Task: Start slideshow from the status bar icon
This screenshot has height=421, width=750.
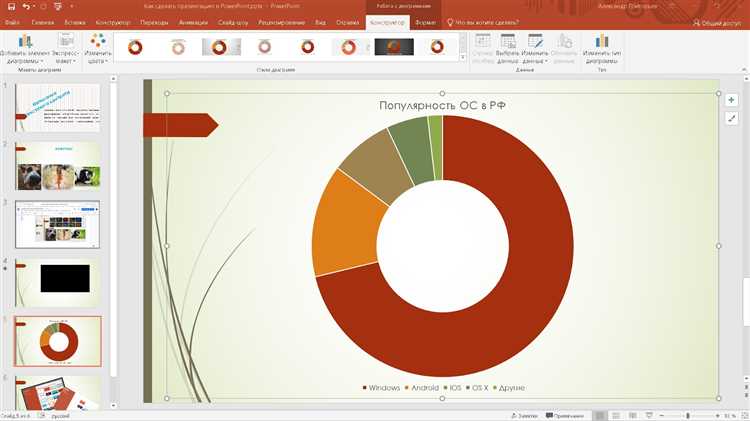Action: click(x=649, y=416)
